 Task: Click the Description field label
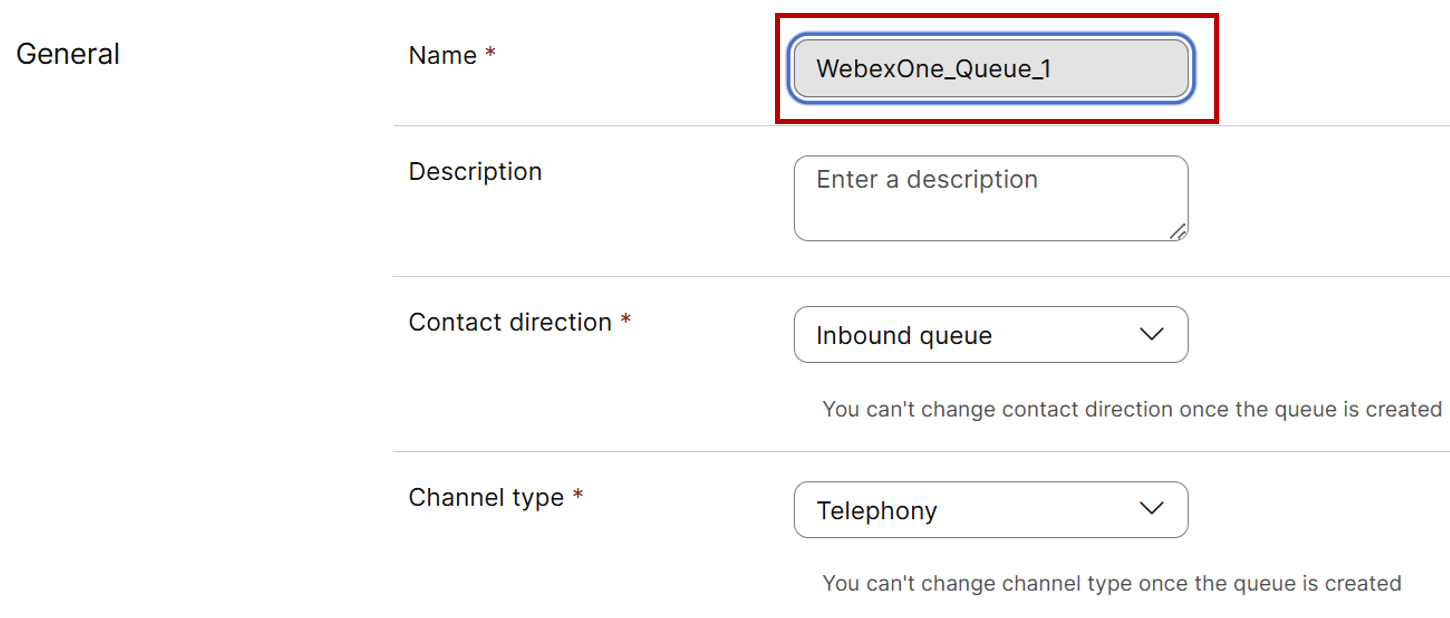point(475,172)
